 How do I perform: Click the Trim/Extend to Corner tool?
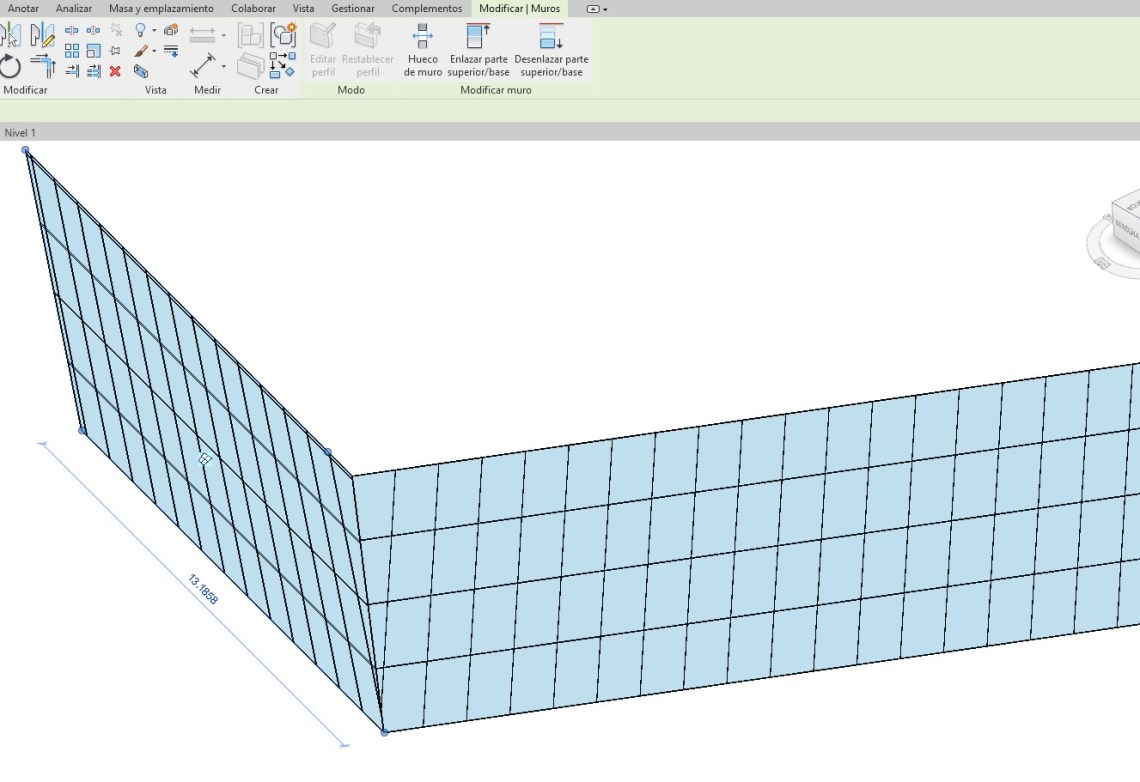(x=42, y=67)
